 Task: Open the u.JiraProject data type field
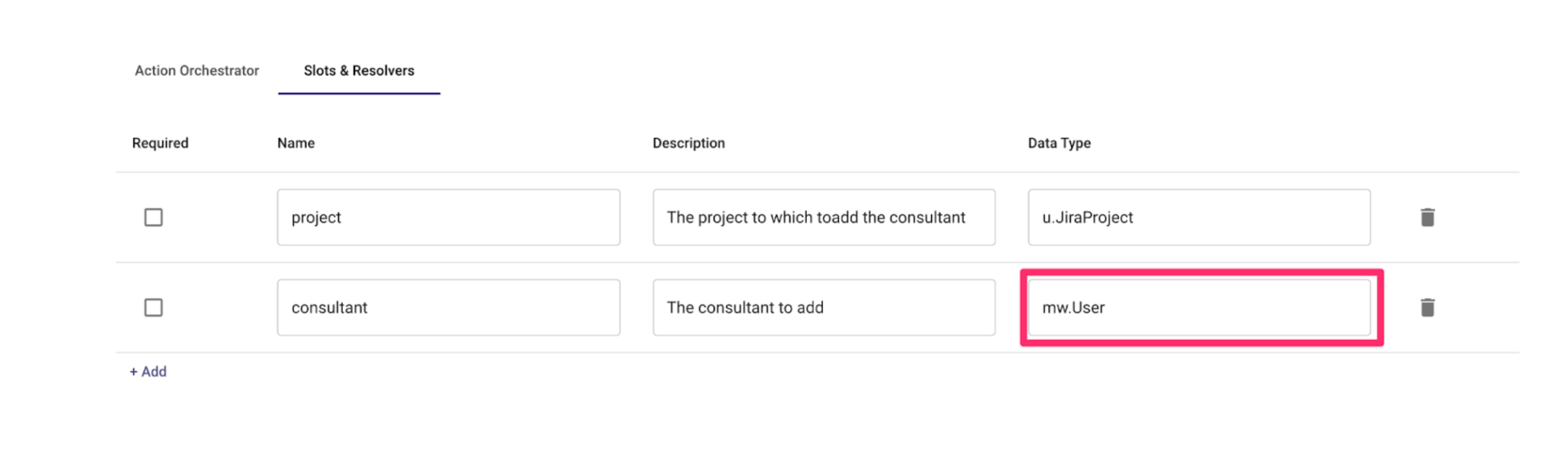point(1198,217)
